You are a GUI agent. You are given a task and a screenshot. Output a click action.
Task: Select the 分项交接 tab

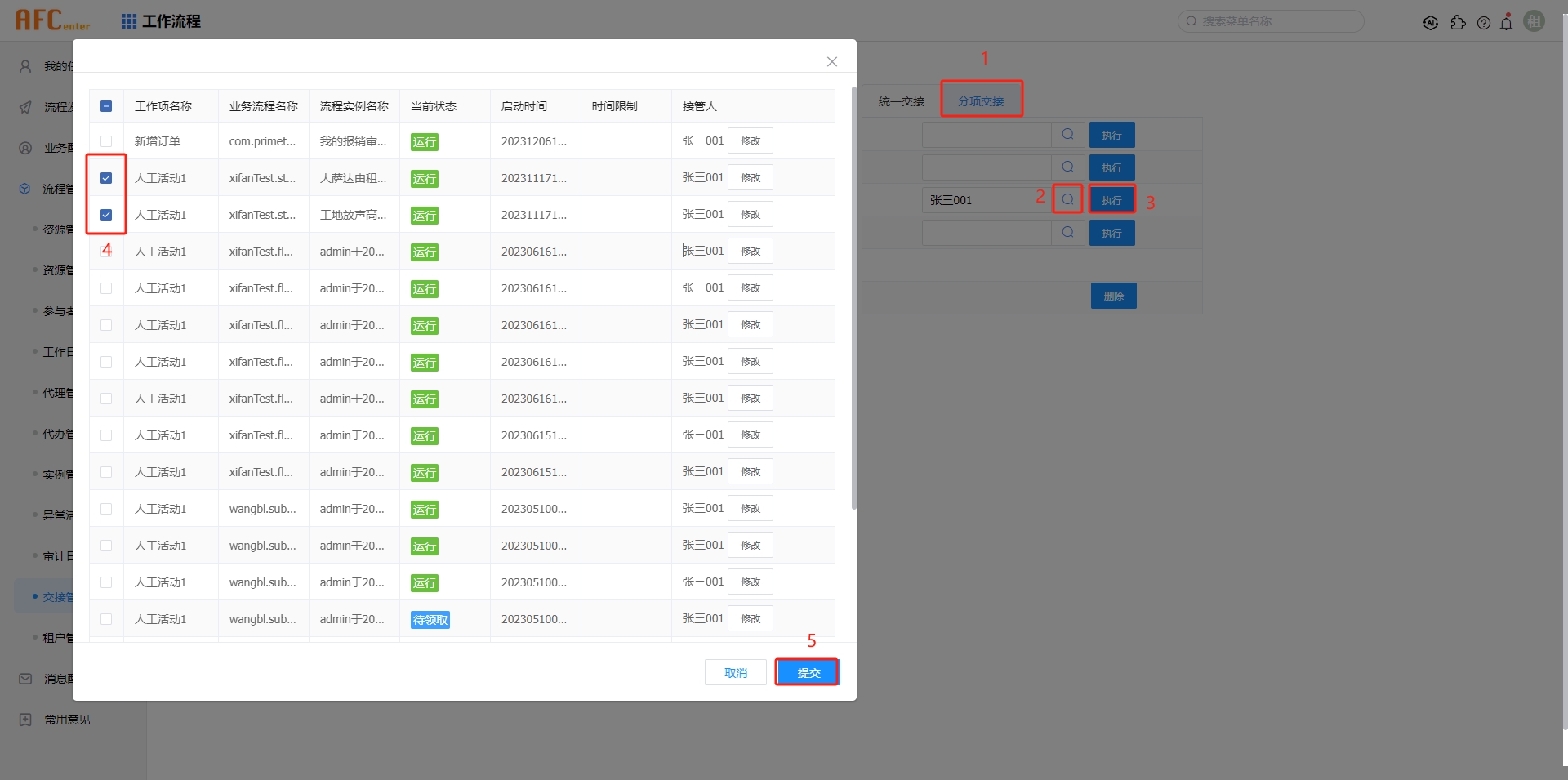[x=981, y=98]
